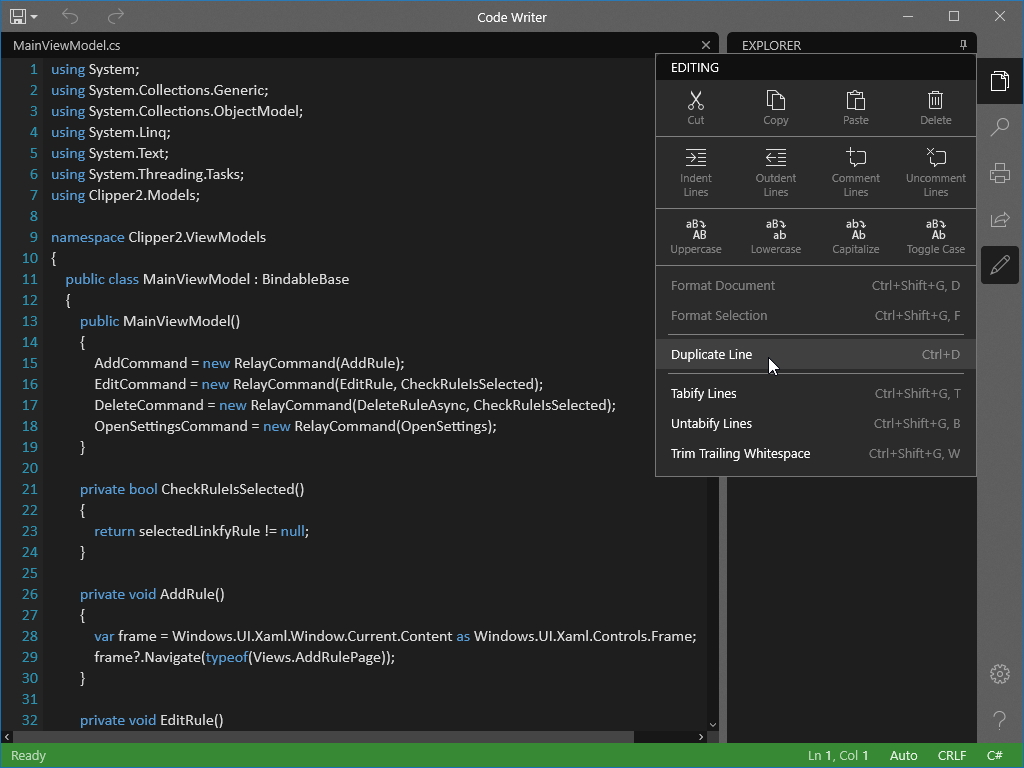1024x768 pixels.
Task: Change CRLF line ending setting
Action: tap(952, 756)
